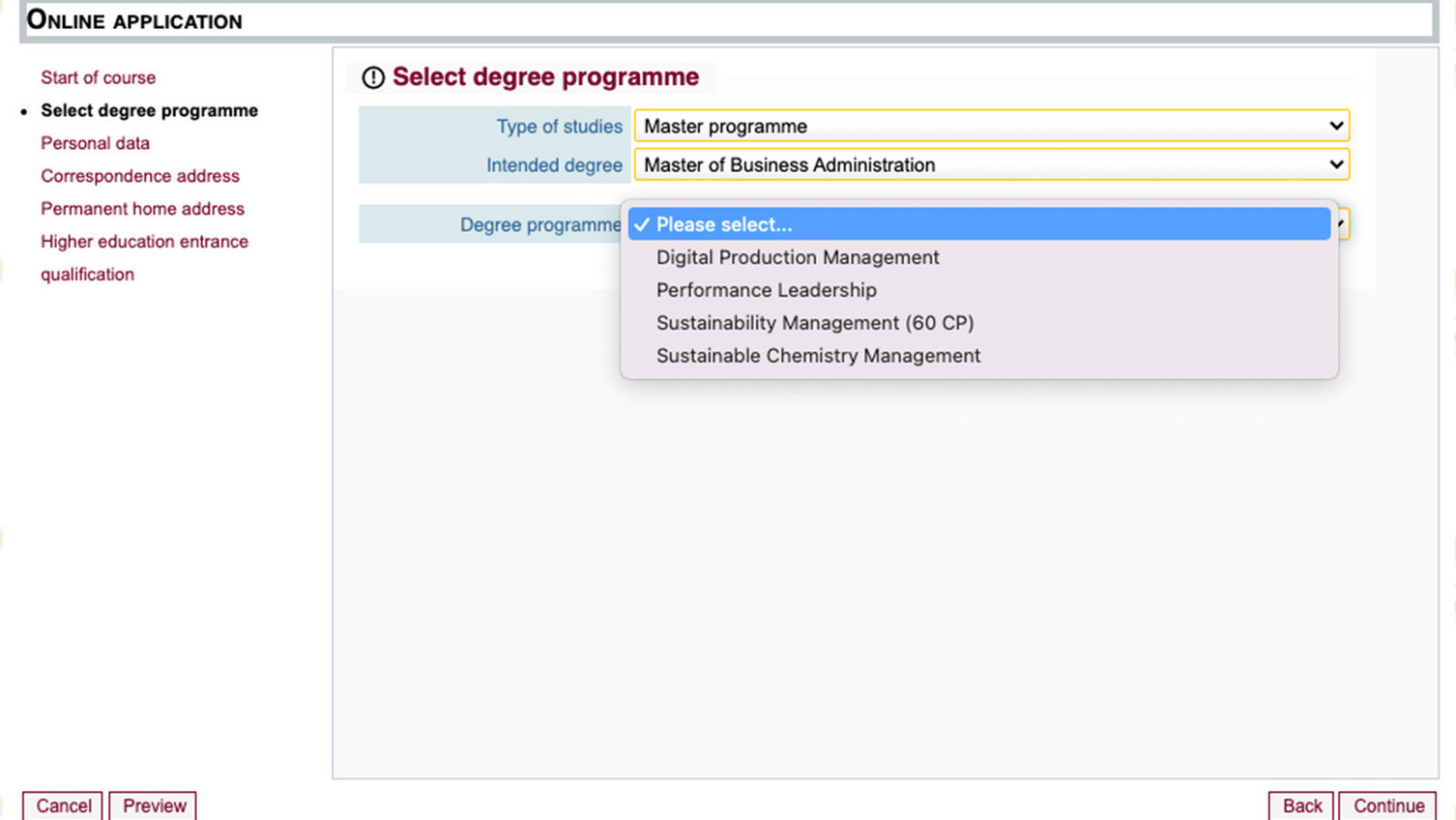
Task: Open Higher education entrance qualification
Action: pos(144,242)
